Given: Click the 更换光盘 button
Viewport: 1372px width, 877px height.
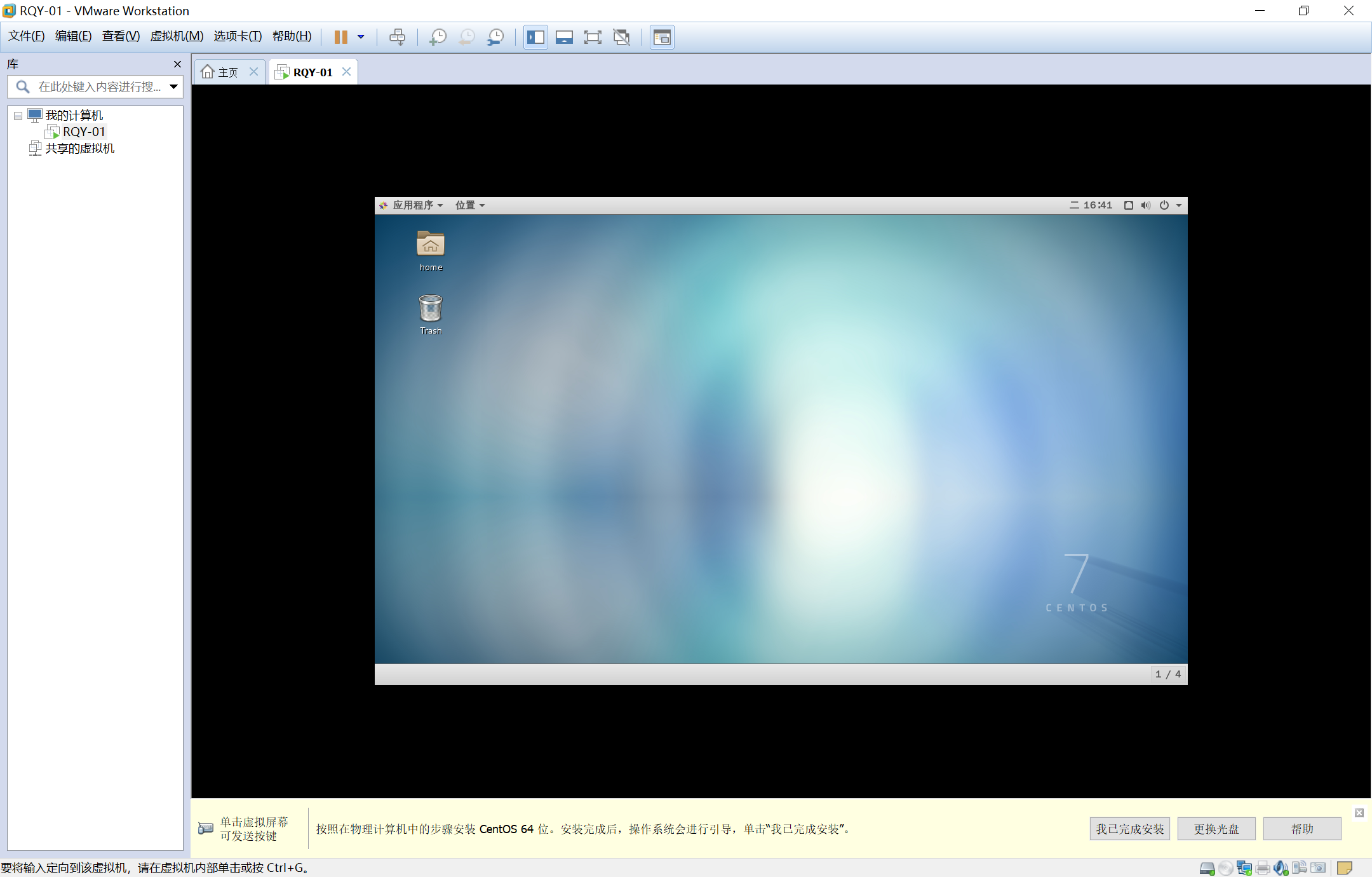Looking at the screenshot, I should (x=1216, y=829).
